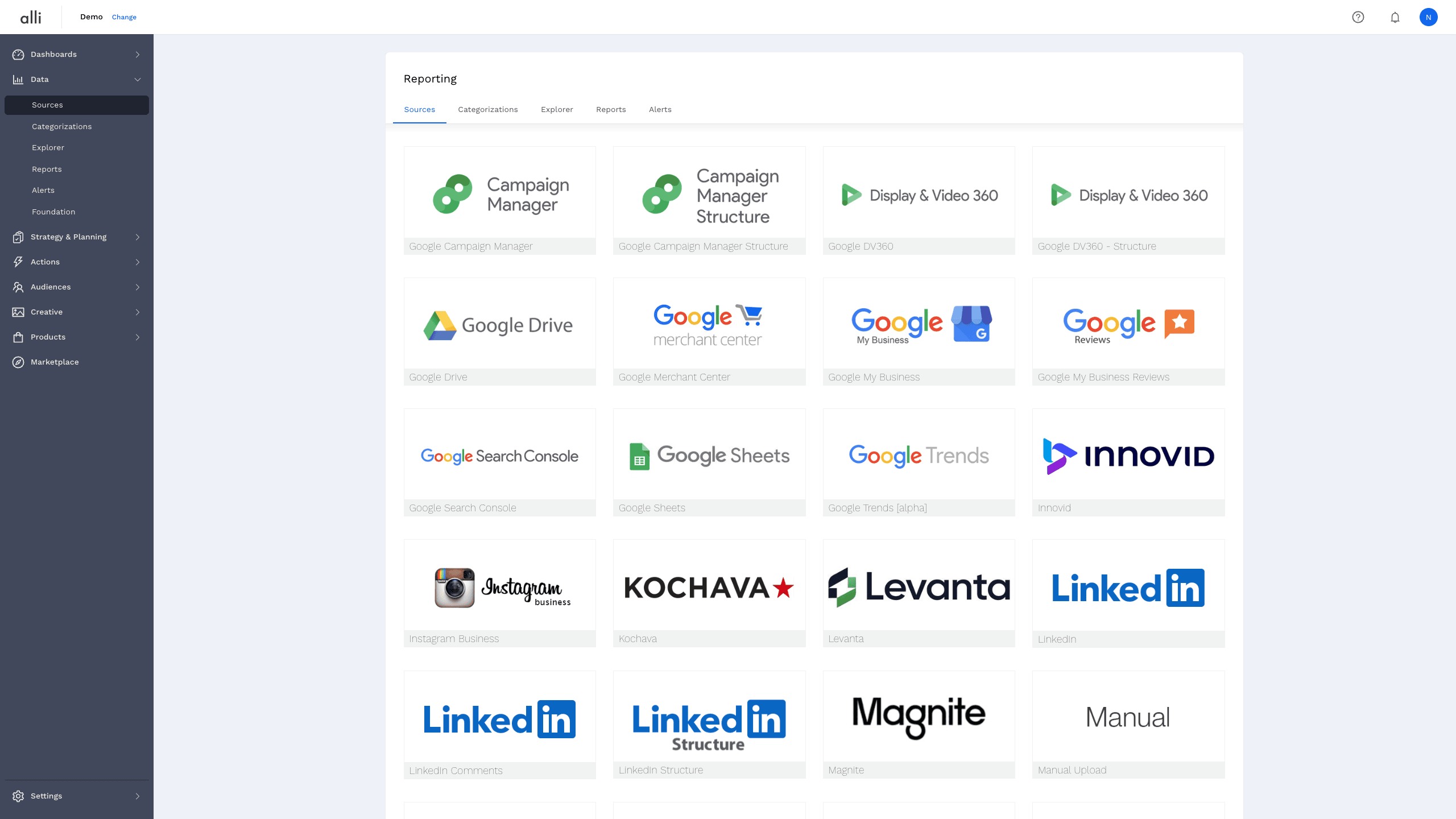1456x819 pixels.
Task: Click the Change client link
Action: click(124, 17)
